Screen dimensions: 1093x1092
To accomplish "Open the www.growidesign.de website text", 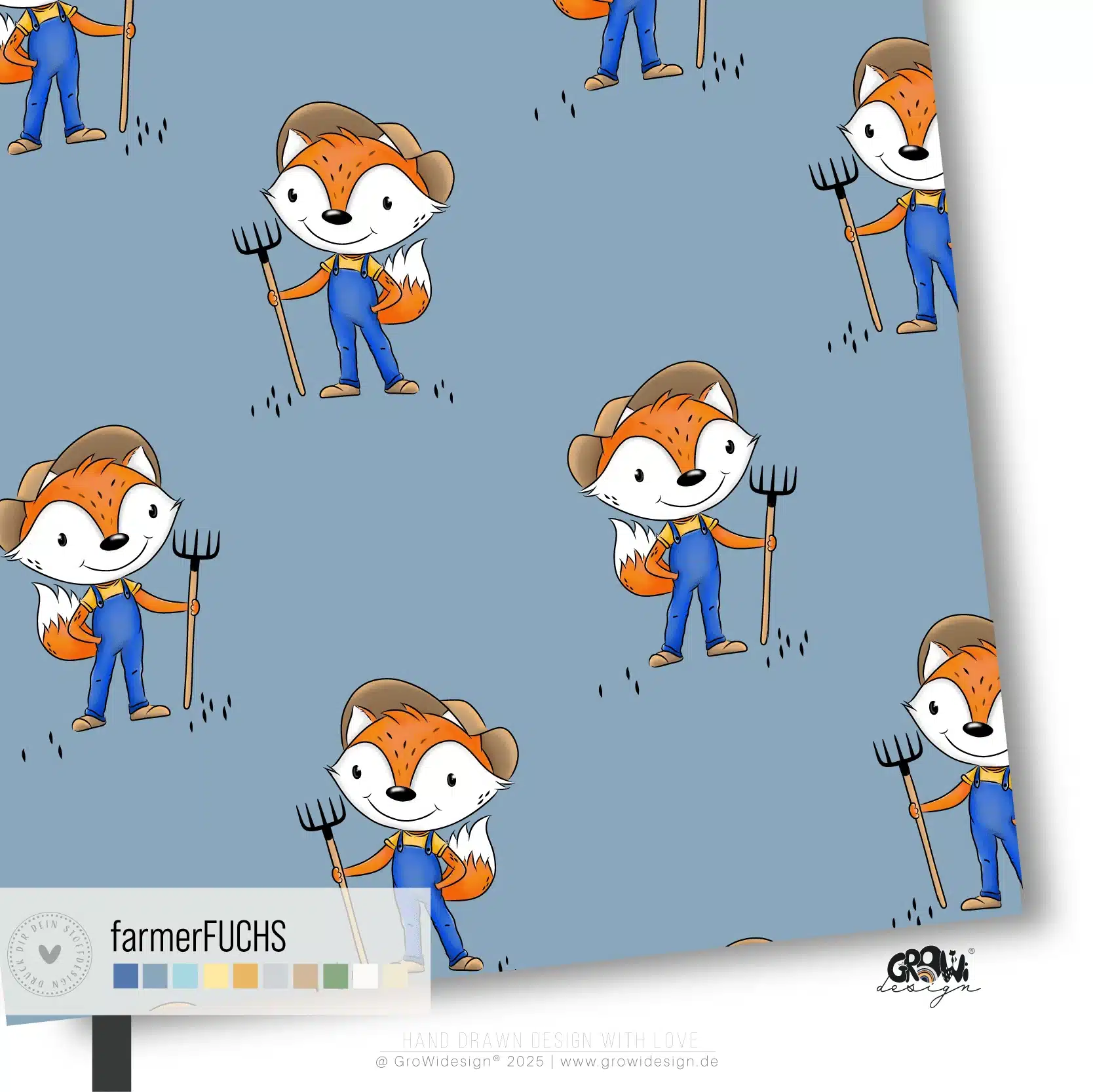I will point(639,1061).
